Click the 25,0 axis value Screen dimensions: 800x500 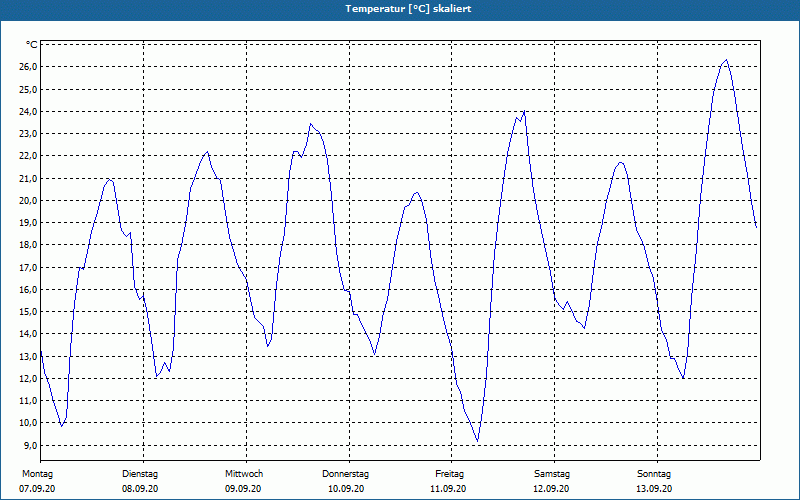tap(29, 89)
